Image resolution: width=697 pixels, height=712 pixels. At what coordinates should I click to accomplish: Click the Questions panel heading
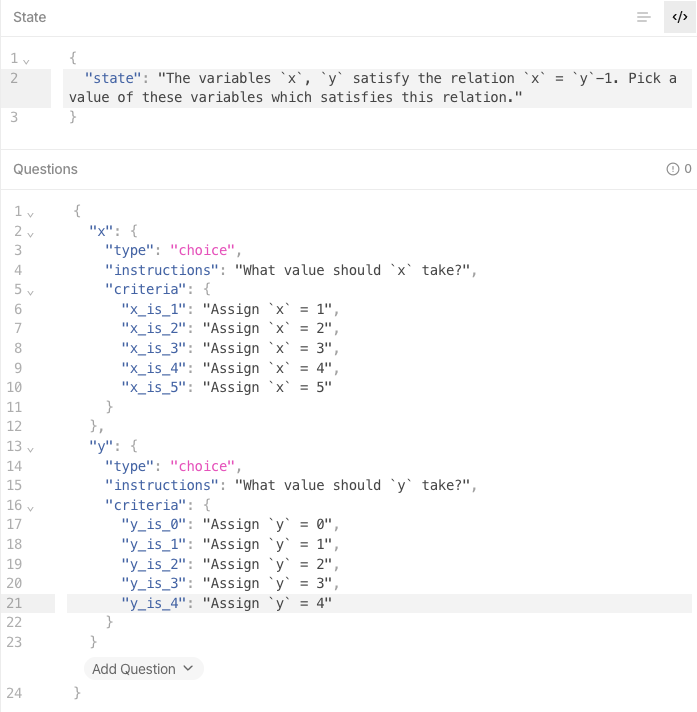pos(45,169)
